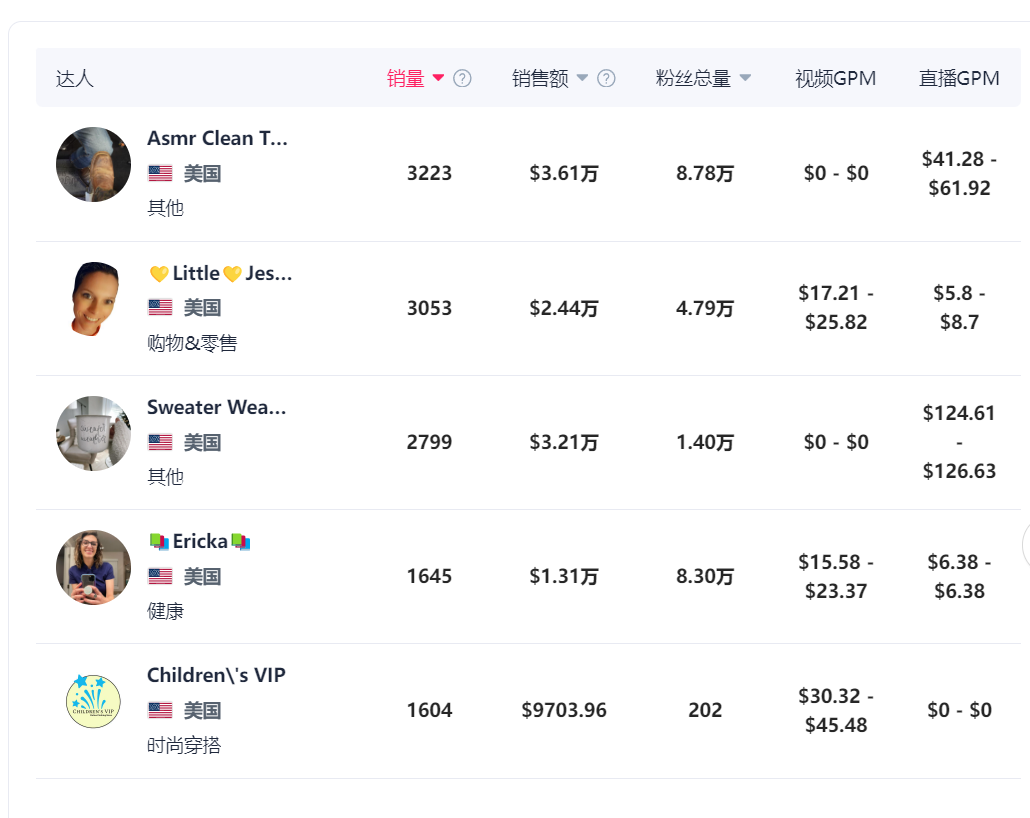
Task: Click the 达人 column header
Action: pyautogui.click(x=75, y=78)
